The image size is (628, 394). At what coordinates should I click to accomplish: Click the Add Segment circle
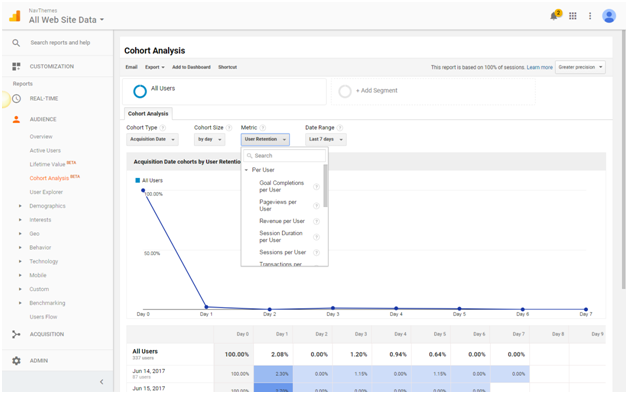point(345,91)
